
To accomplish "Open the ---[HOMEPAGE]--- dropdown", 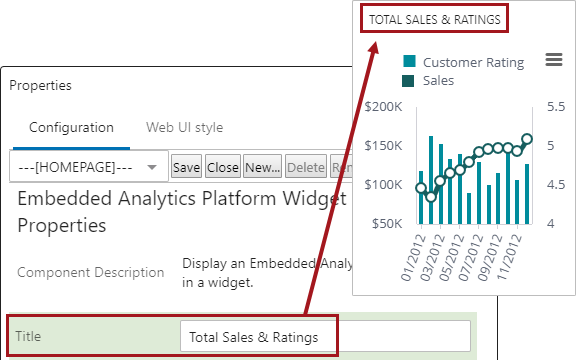I will [89, 167].
